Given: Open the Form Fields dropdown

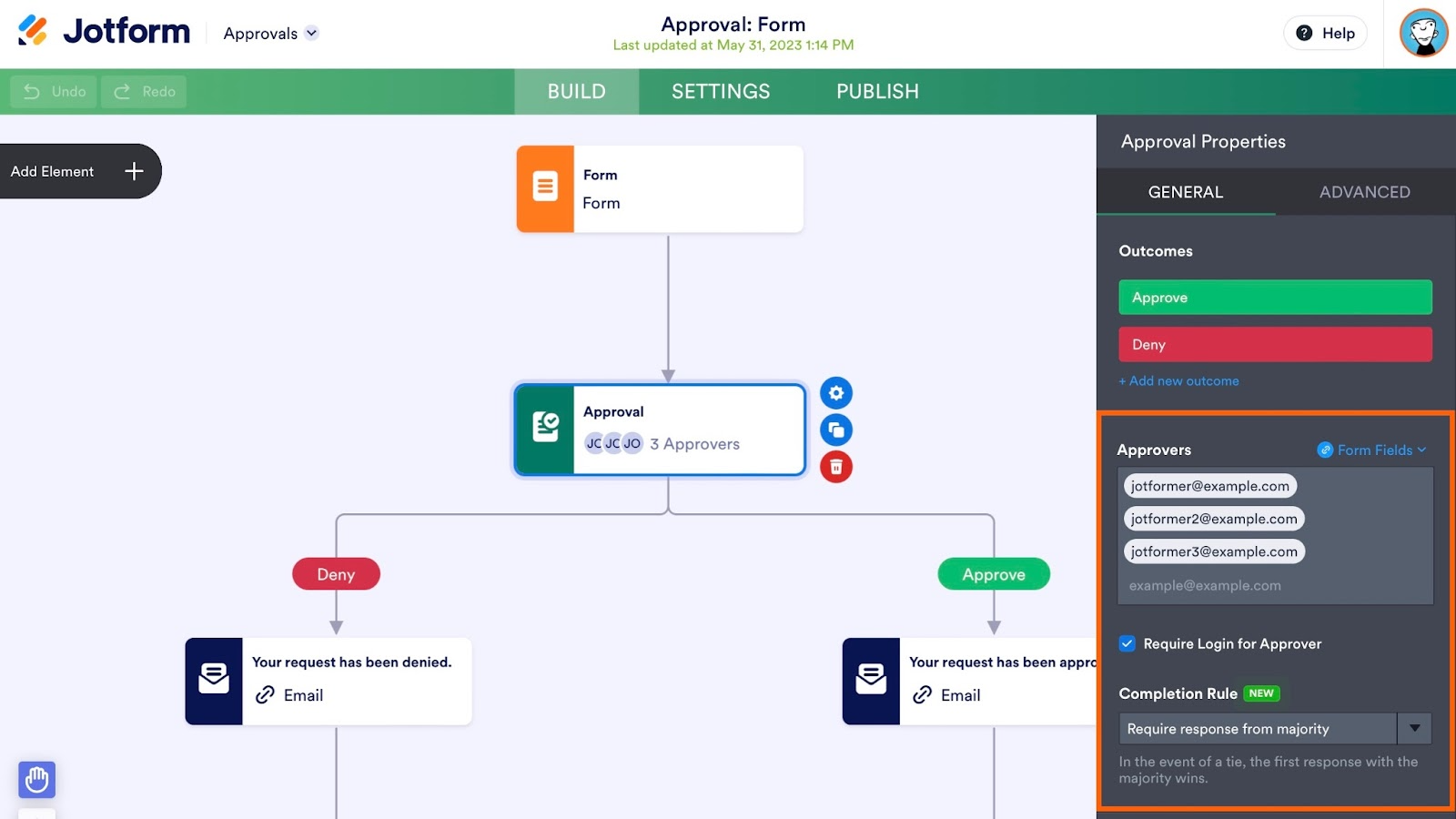Looking at the screenshot, I should pyautogui.click(x=1372, y=450).
